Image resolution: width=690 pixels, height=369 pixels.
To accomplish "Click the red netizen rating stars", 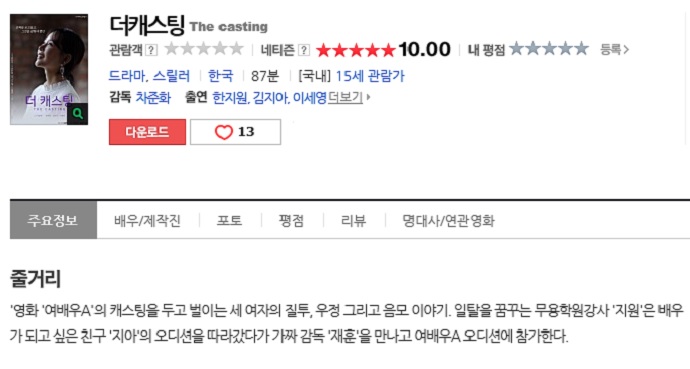I will tap(356, 50).
